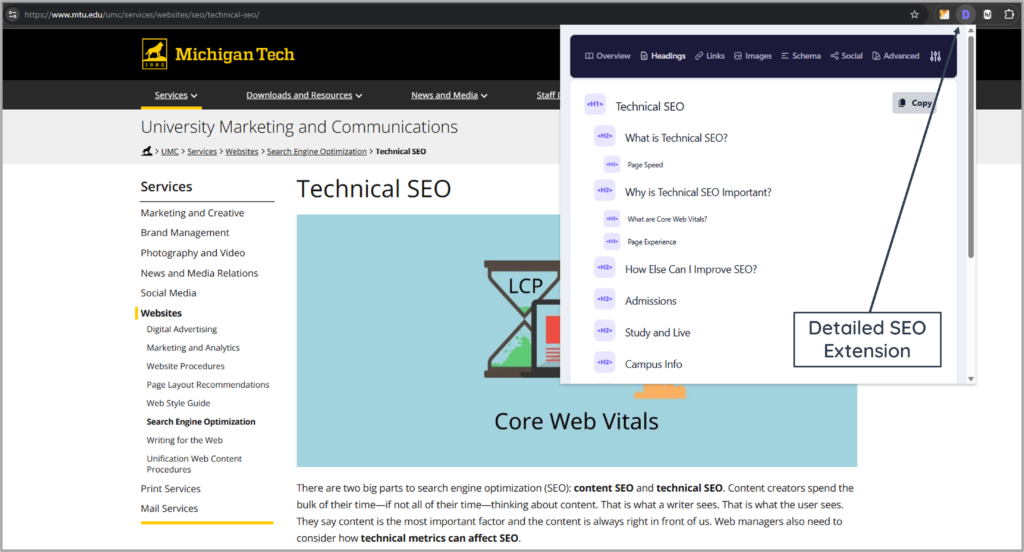The width and height of the screenshot is (1024, 552).
Task: Click the H2 badge beside Study and Live
Action: (x=605, y=331)
